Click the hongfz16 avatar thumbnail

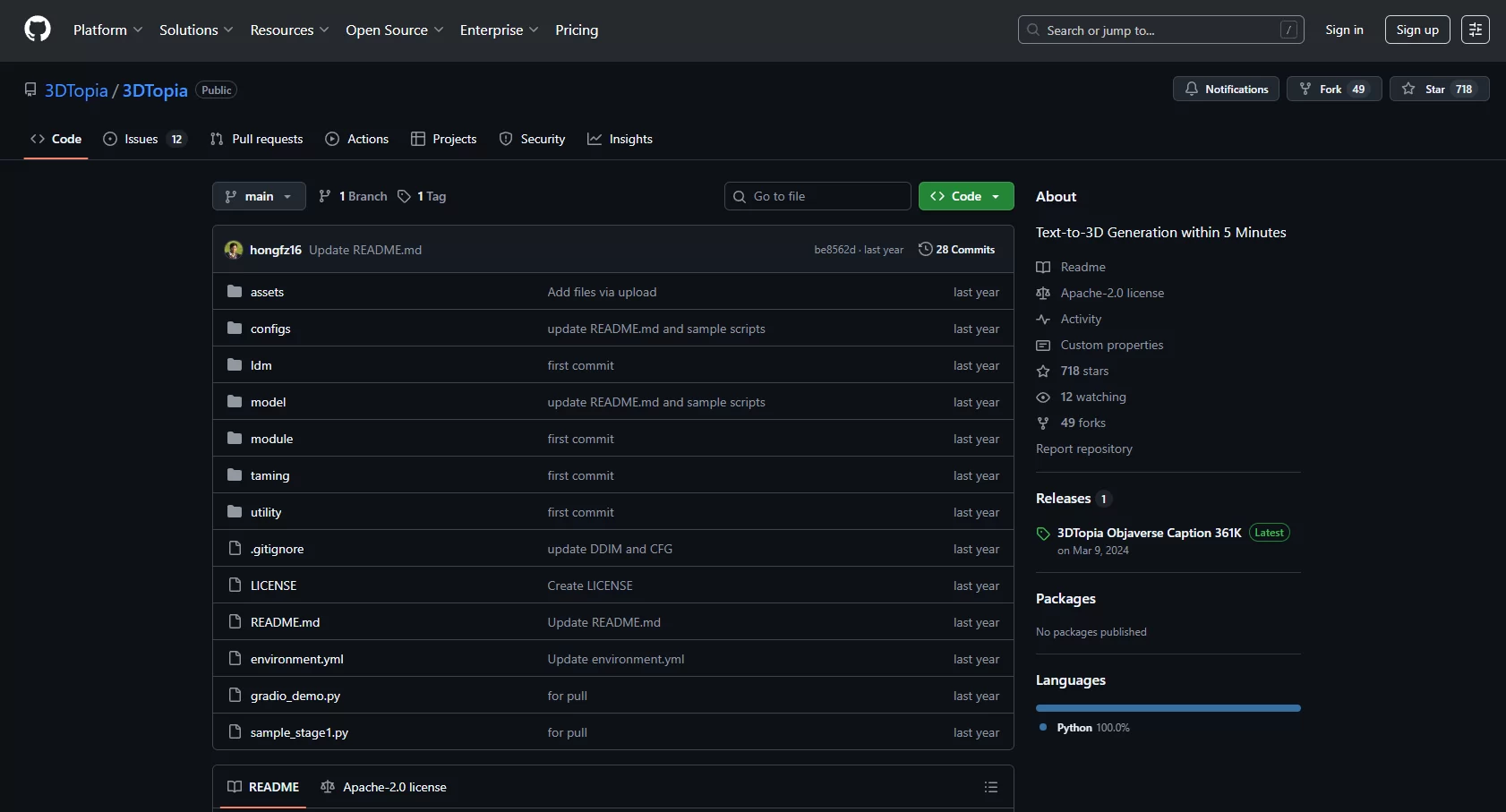(x=234, y=250)
